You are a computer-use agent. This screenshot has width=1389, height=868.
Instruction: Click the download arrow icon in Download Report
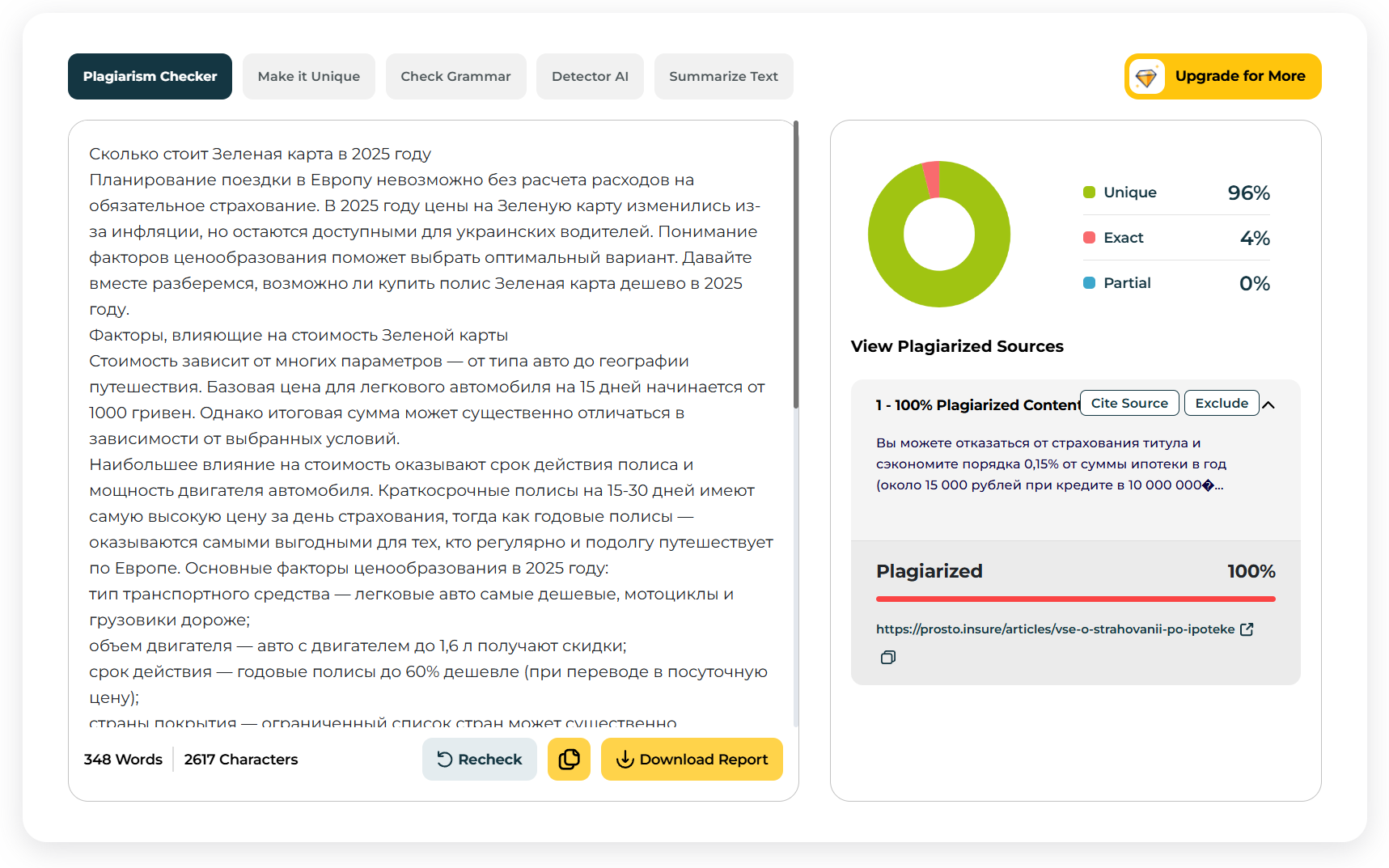click(x=625, y=759)
